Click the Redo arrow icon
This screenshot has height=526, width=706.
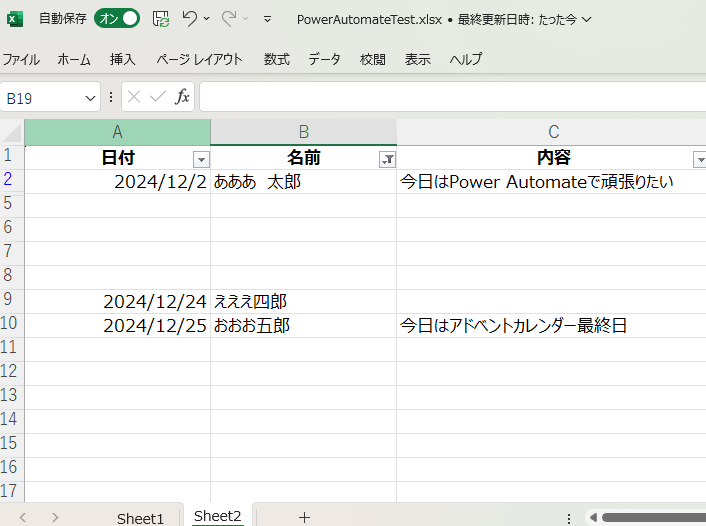229,18
